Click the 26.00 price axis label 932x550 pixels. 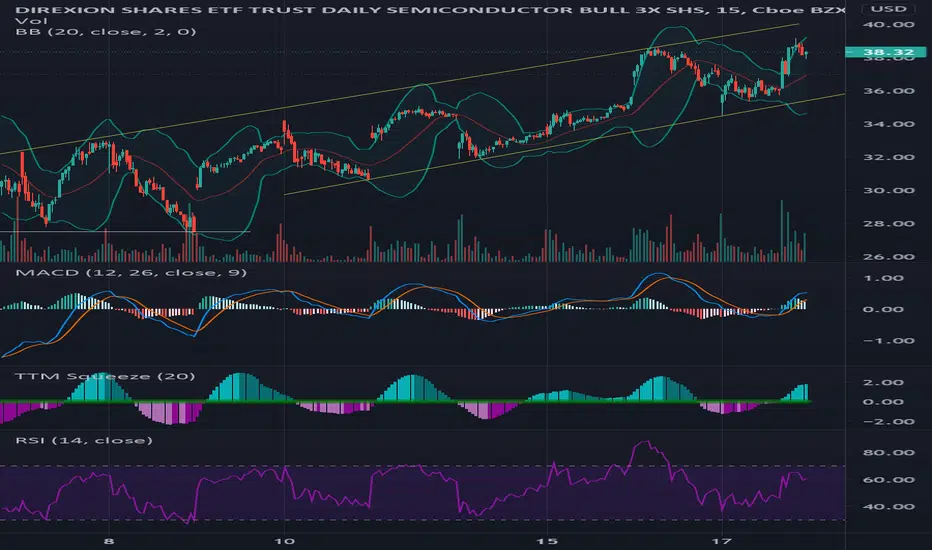[x=889, y=257]
